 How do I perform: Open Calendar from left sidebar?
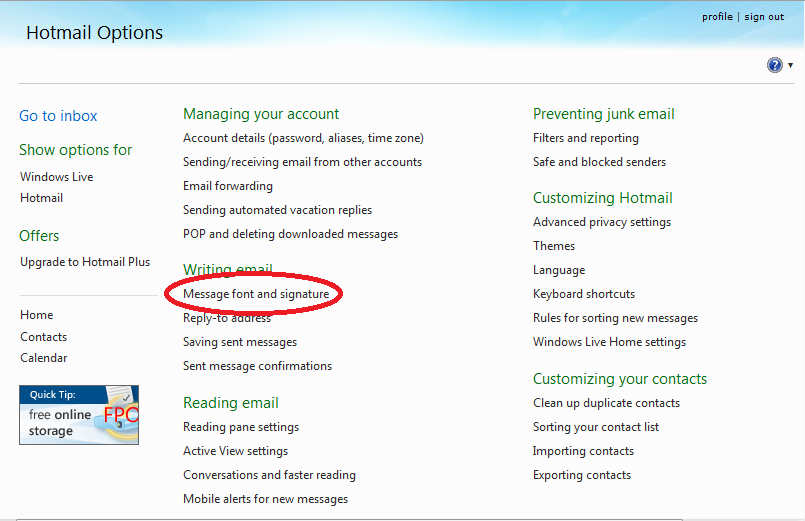pyautogui.click(x=44, y=358)
